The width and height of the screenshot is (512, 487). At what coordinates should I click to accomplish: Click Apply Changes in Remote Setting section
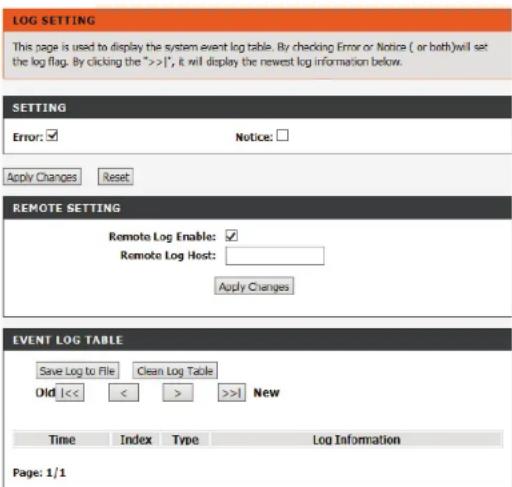click(254, 286)
